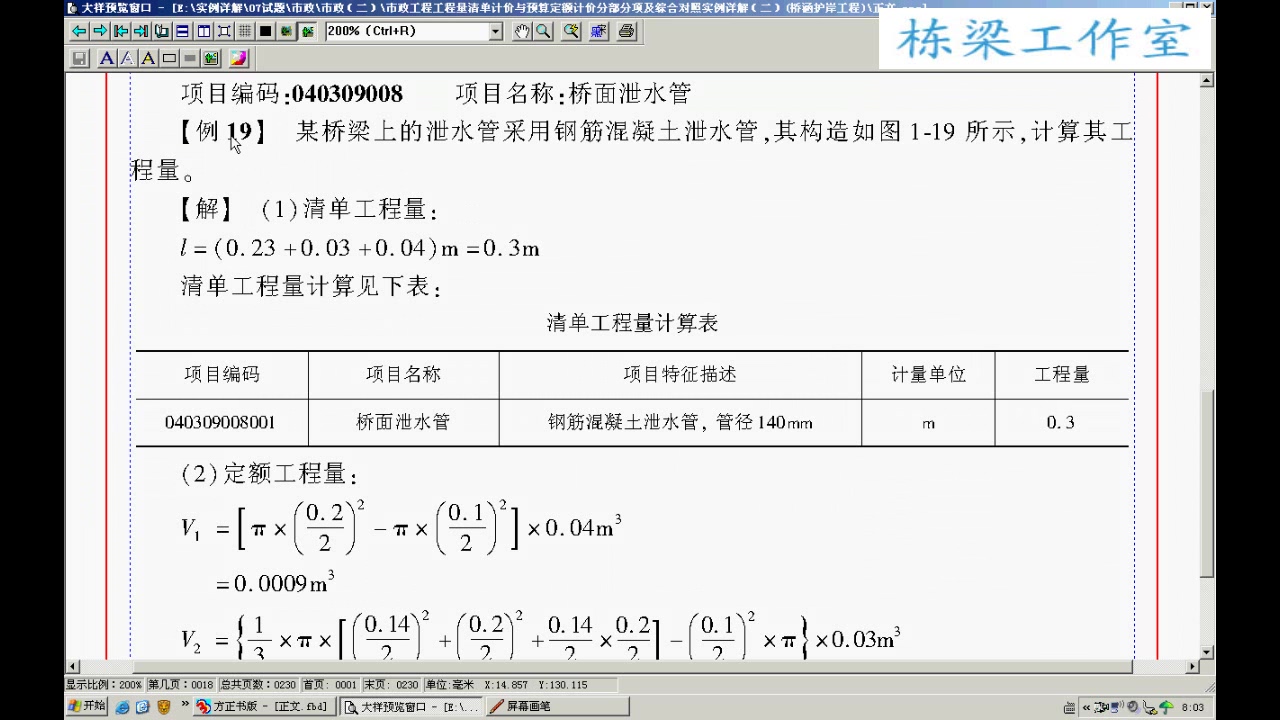This screenshot has height=720, width=1280.
Task: Click the yellow-underlined letter A icon
Action: [x=148, y=58]
